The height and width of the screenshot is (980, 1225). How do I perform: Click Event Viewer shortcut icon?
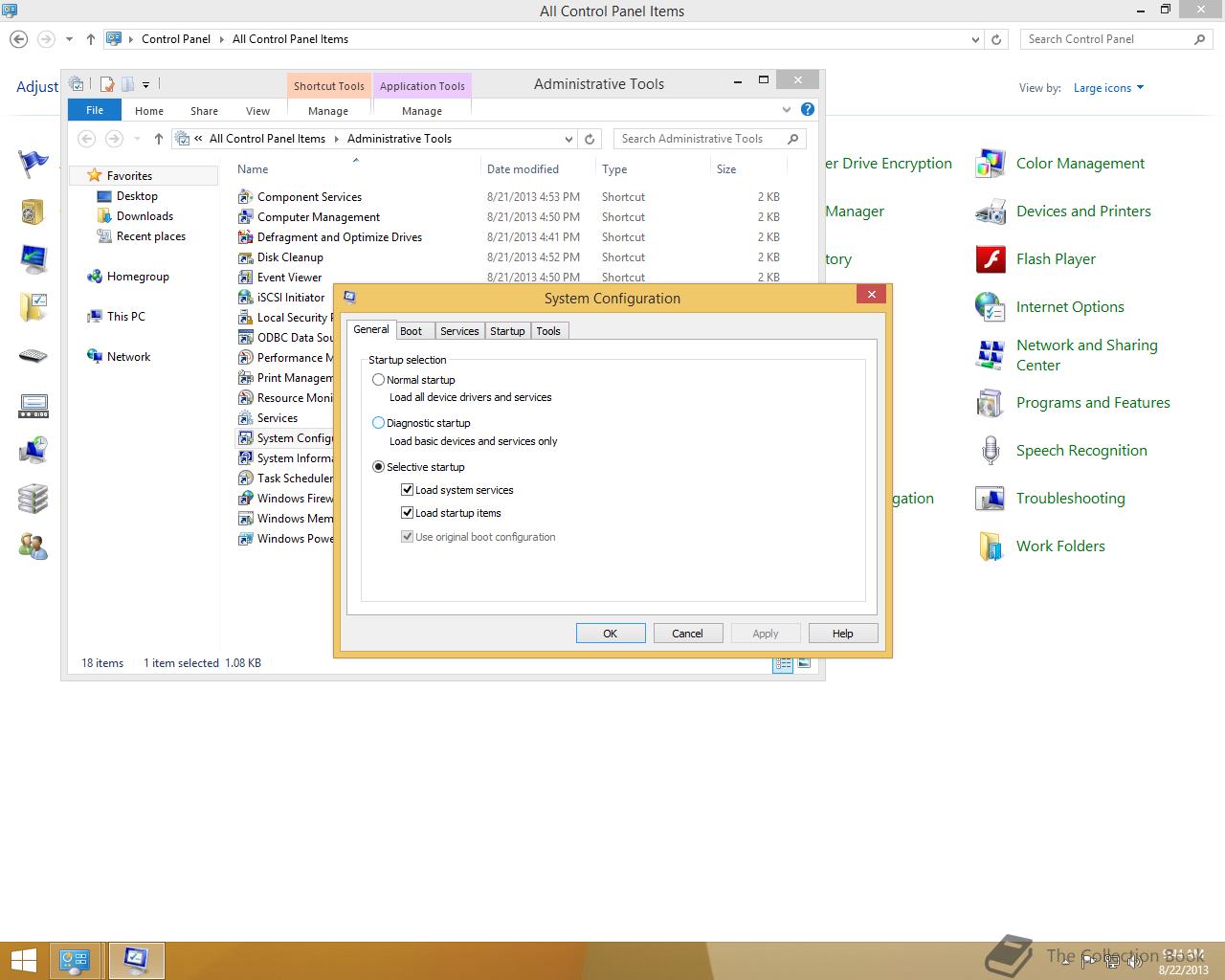pos(245,278)
